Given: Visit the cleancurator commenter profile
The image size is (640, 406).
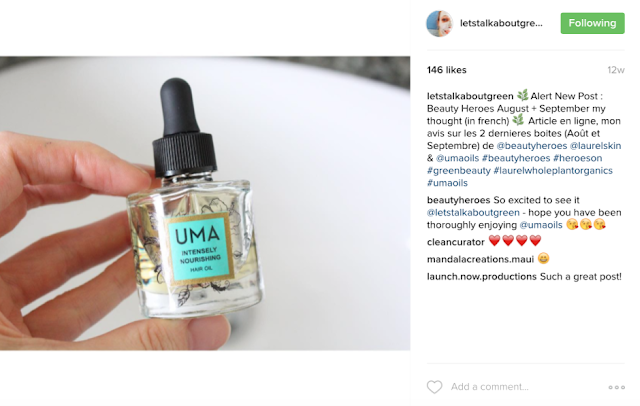Looking at the screenshot, I should coord(456,242).
